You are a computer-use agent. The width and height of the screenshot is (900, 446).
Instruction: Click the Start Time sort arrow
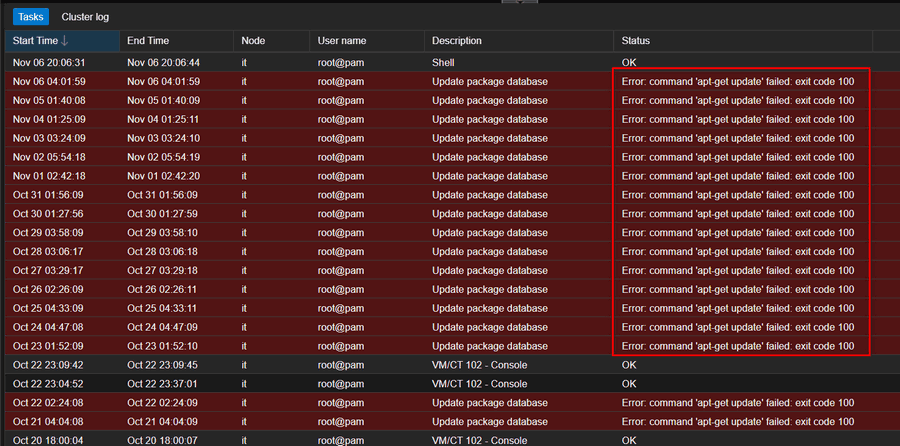pos(66,41)
